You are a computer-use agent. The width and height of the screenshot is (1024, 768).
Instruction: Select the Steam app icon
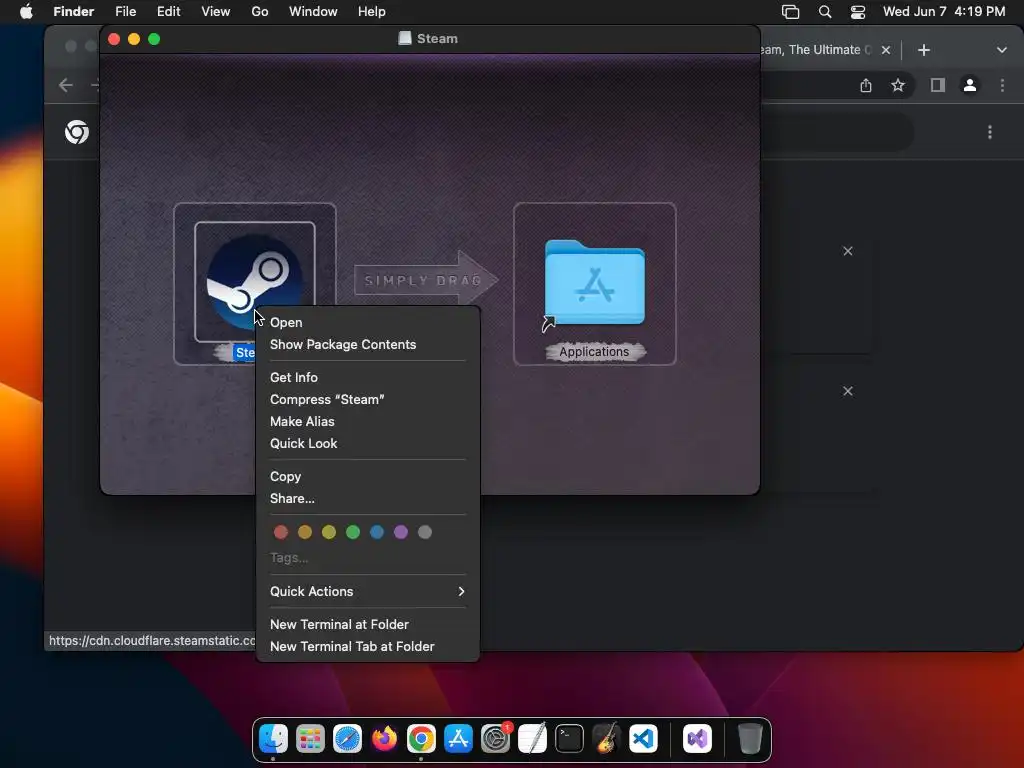click(255, 281)
